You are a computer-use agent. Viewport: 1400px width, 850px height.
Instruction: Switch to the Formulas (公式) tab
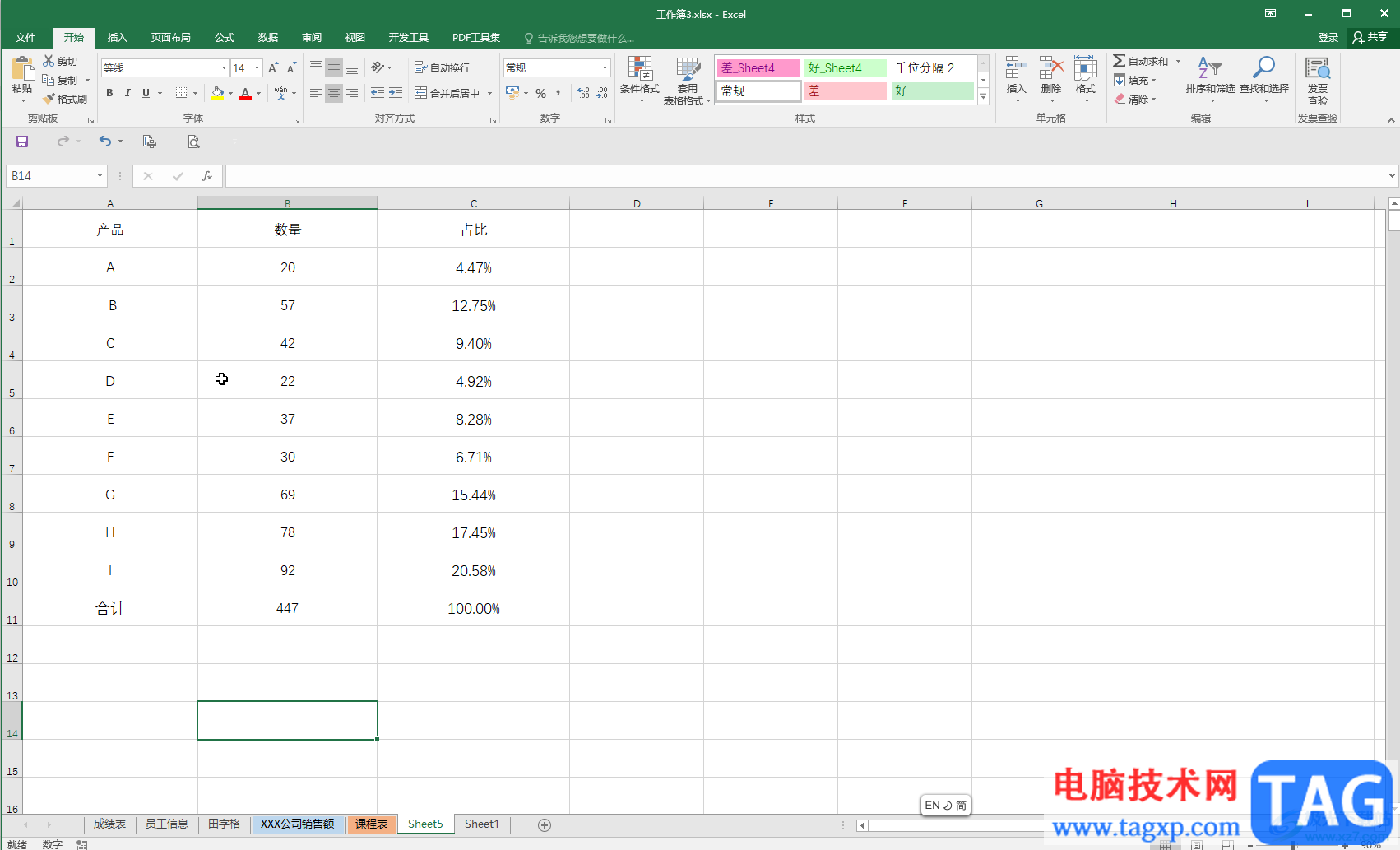pos(225,38)
